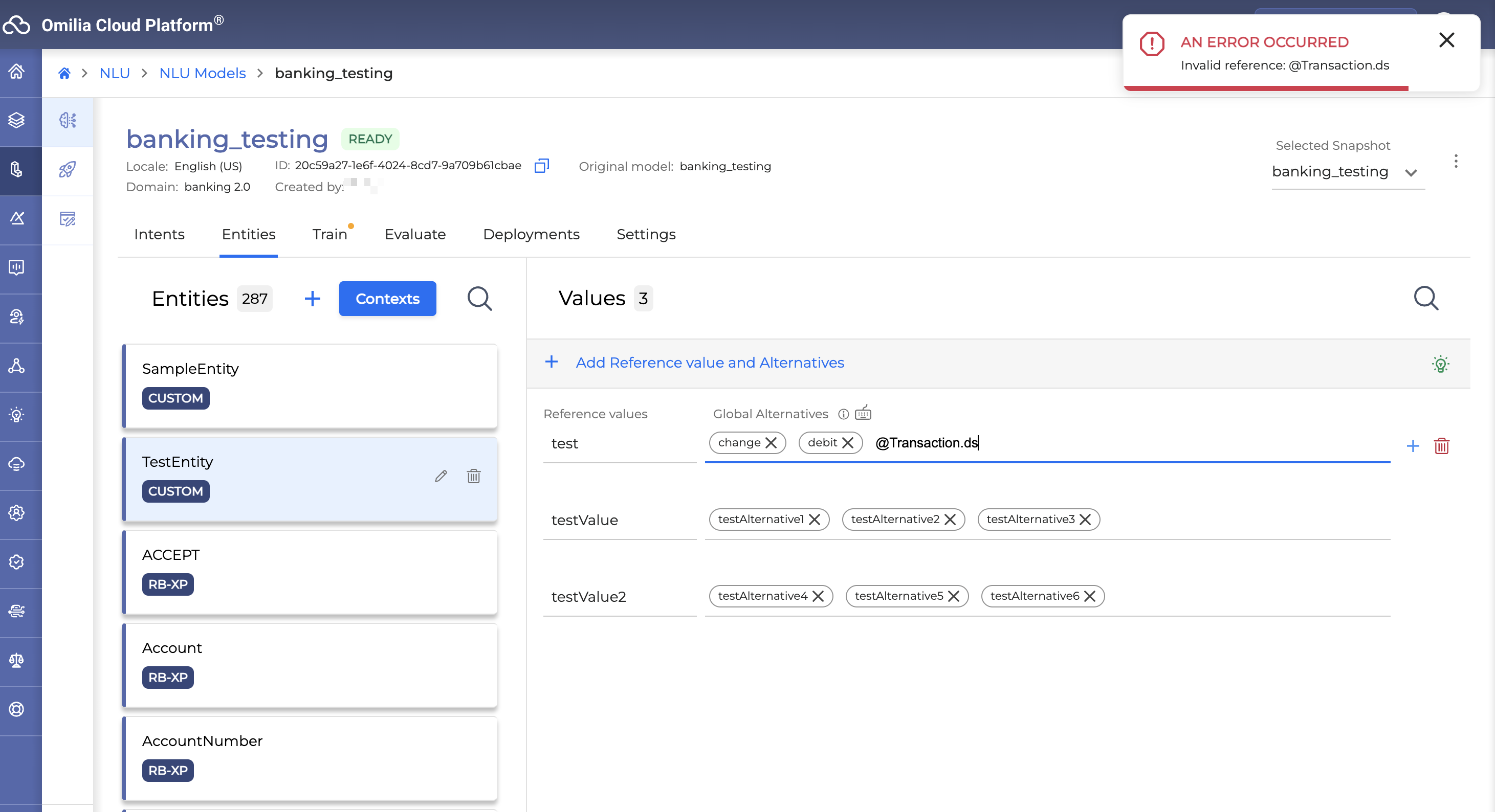This screenshot has width=1495, height=812.
Task: Open the three-dot more options menu
Action: (1456, 161)
